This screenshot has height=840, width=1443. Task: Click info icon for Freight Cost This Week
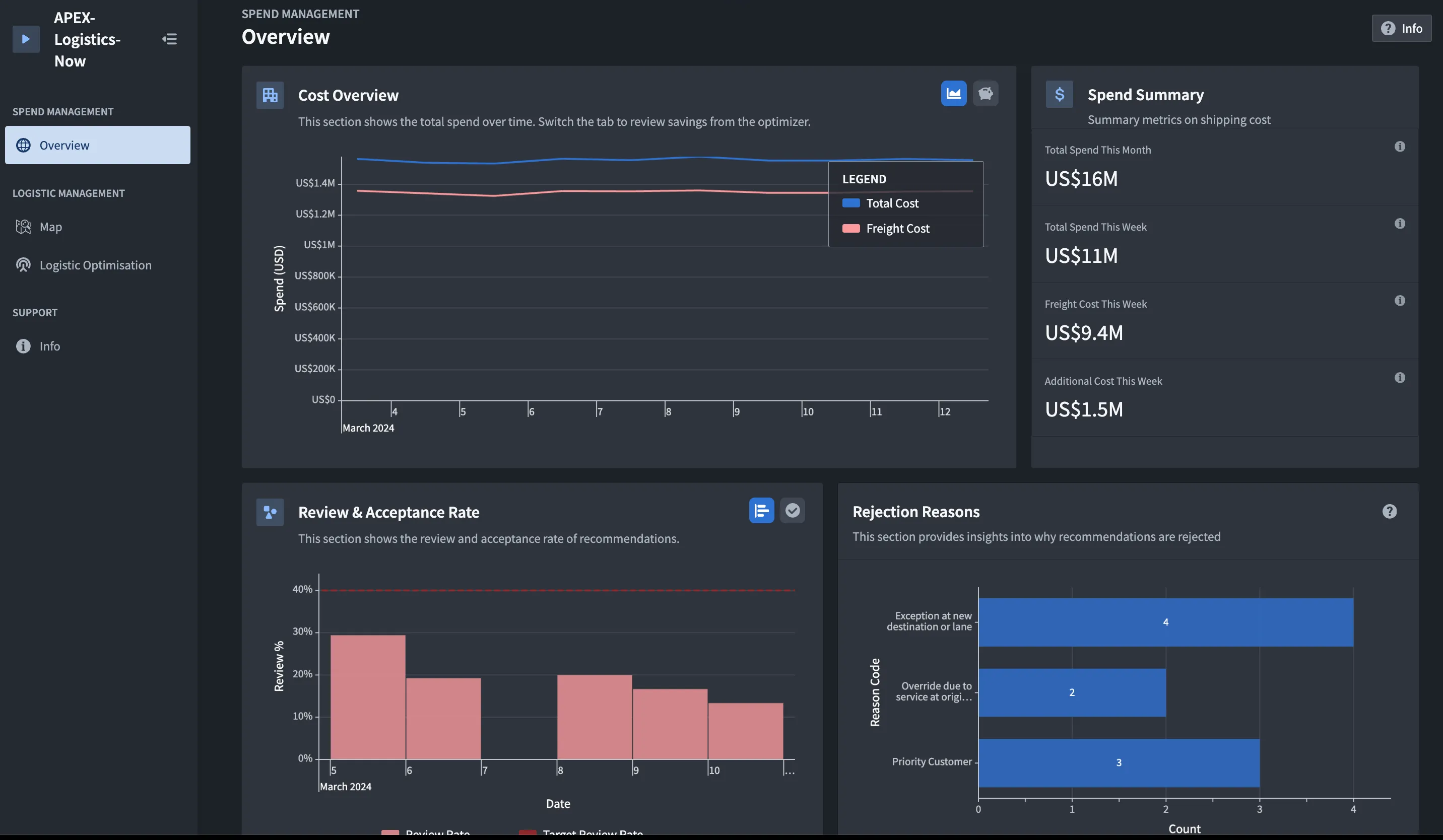[x=1400, y=301]
